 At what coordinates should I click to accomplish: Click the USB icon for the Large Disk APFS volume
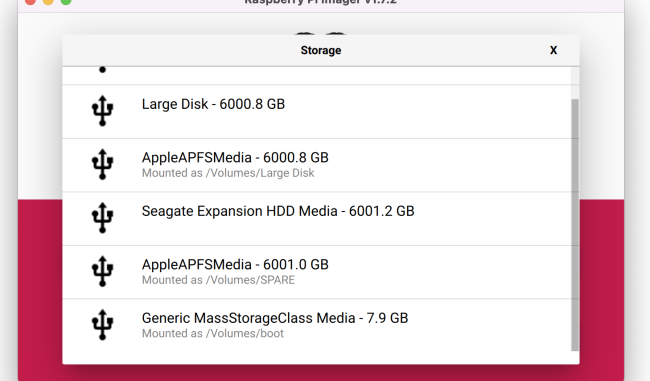(x=102, y=164)
